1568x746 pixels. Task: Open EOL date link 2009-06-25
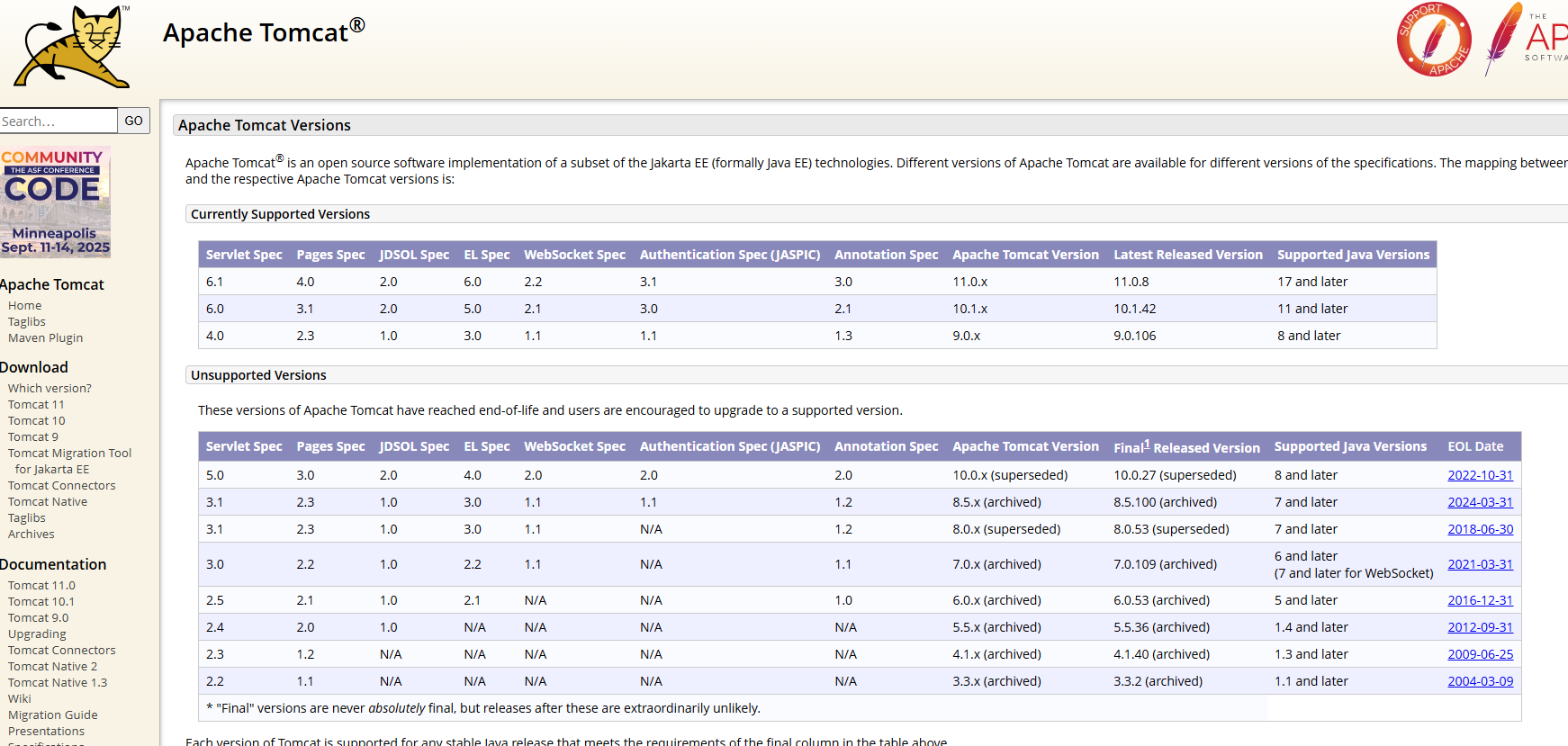[1480, 654]
